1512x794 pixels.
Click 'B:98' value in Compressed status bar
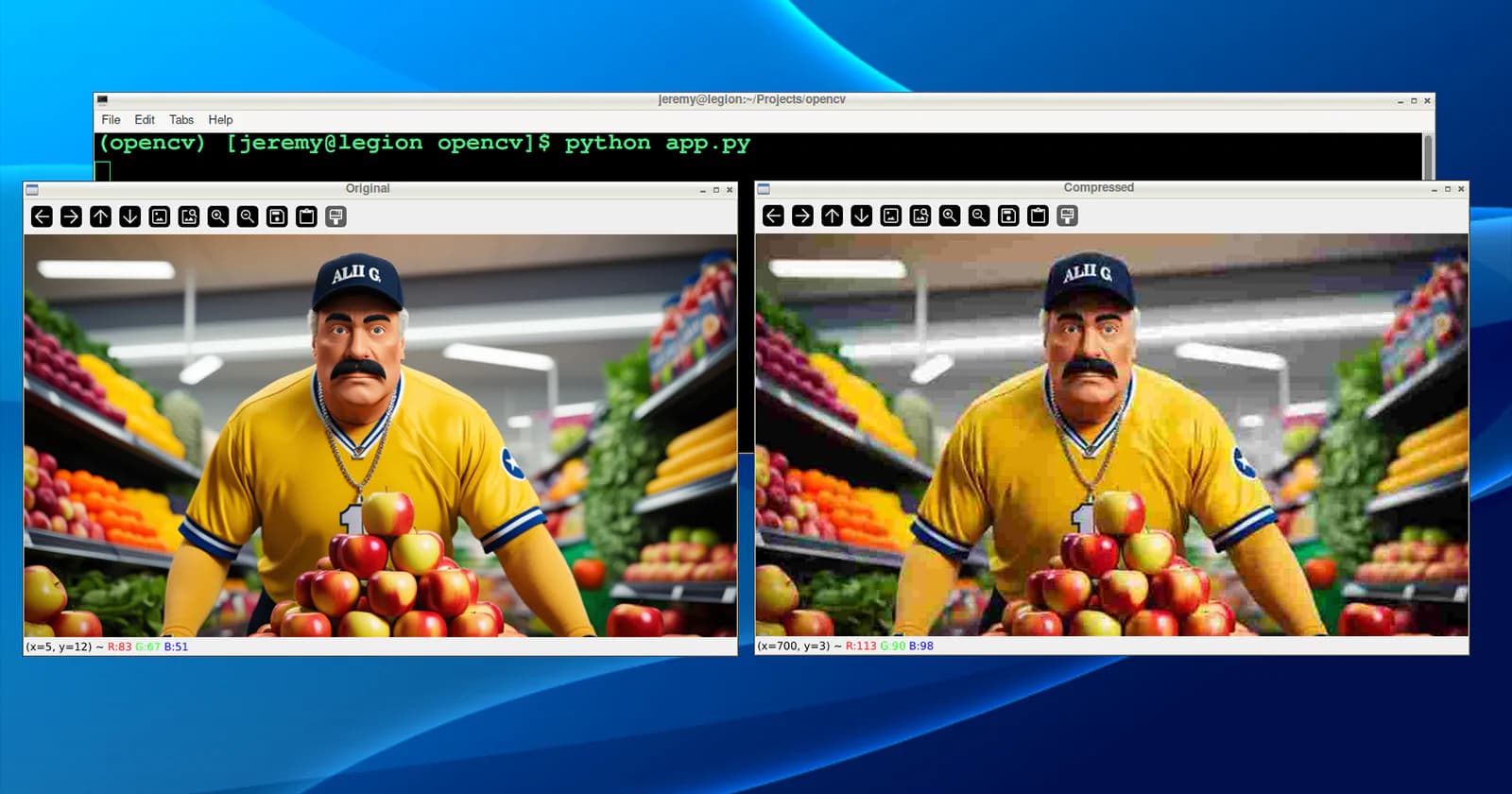pos(921,646)
